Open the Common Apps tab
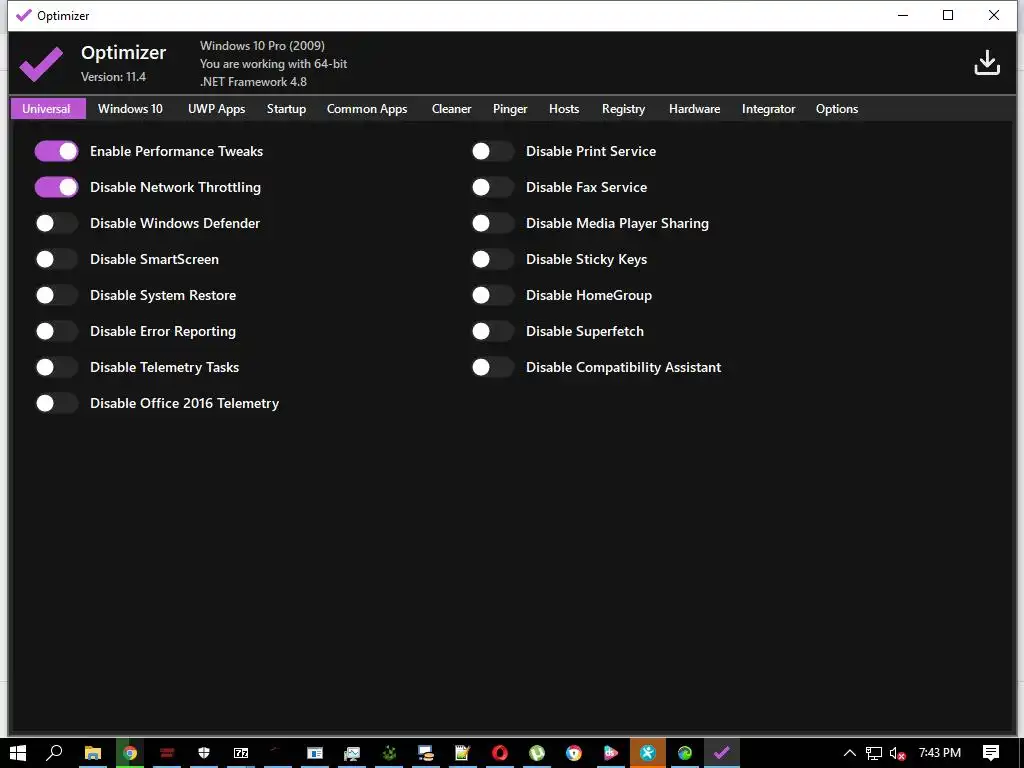This screenshot has width=1024, height=768. coord(367,109)
